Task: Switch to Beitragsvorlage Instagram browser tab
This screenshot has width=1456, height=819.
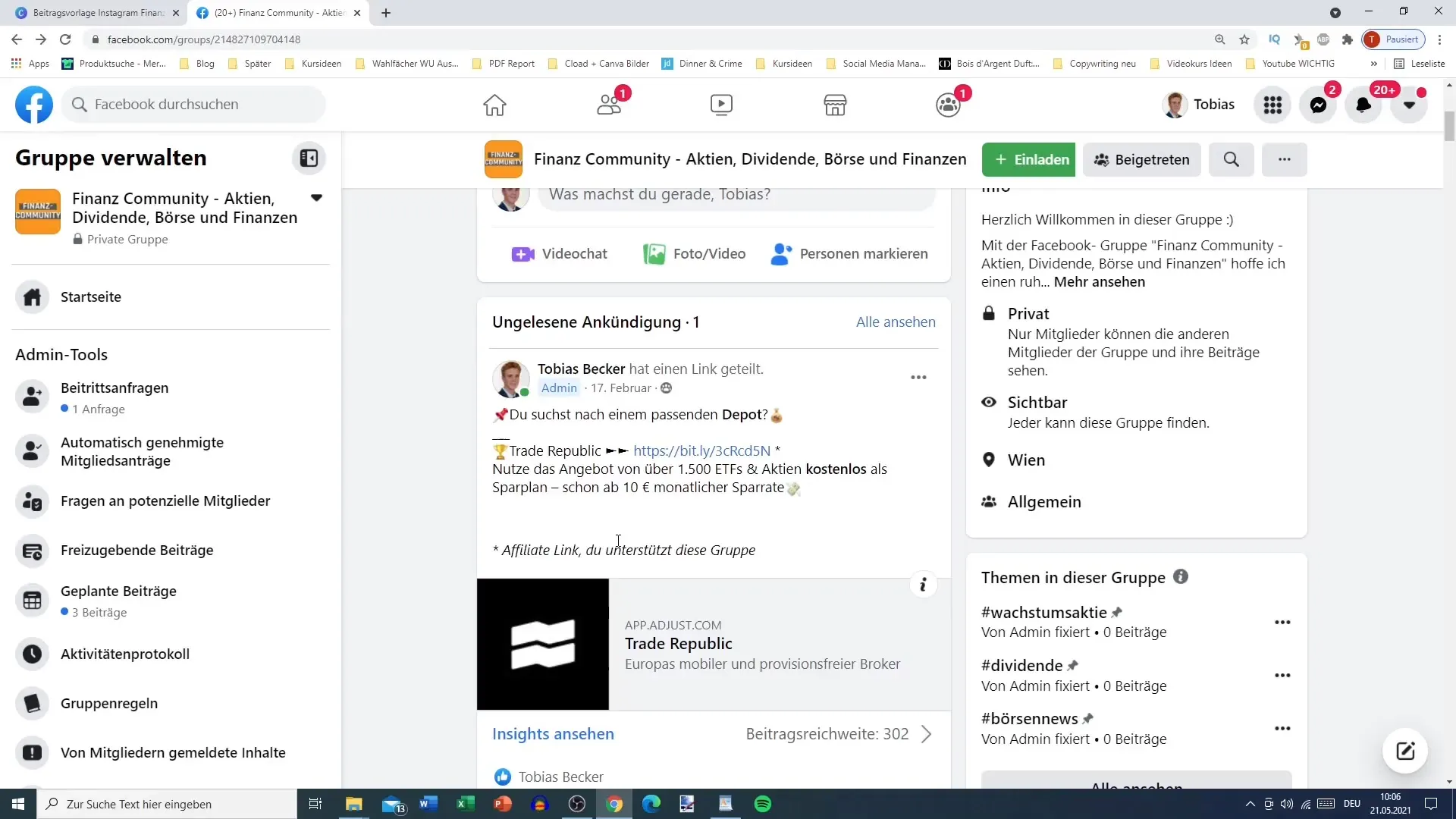Action: click(97, 13)
